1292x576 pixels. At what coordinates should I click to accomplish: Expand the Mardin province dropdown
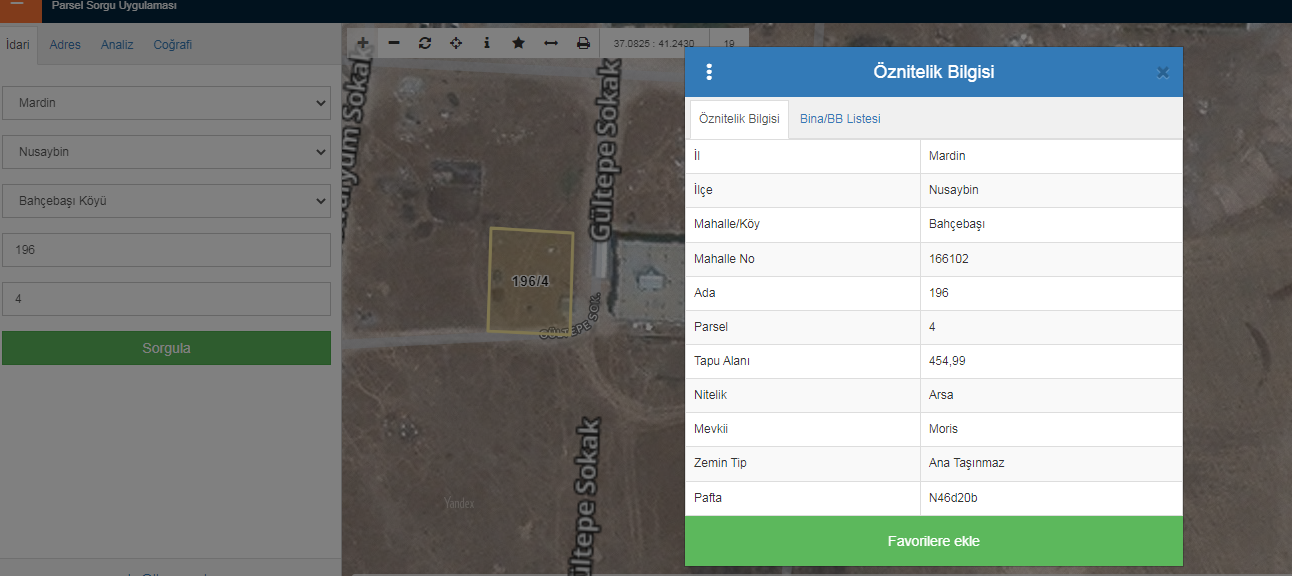[166, 102]
